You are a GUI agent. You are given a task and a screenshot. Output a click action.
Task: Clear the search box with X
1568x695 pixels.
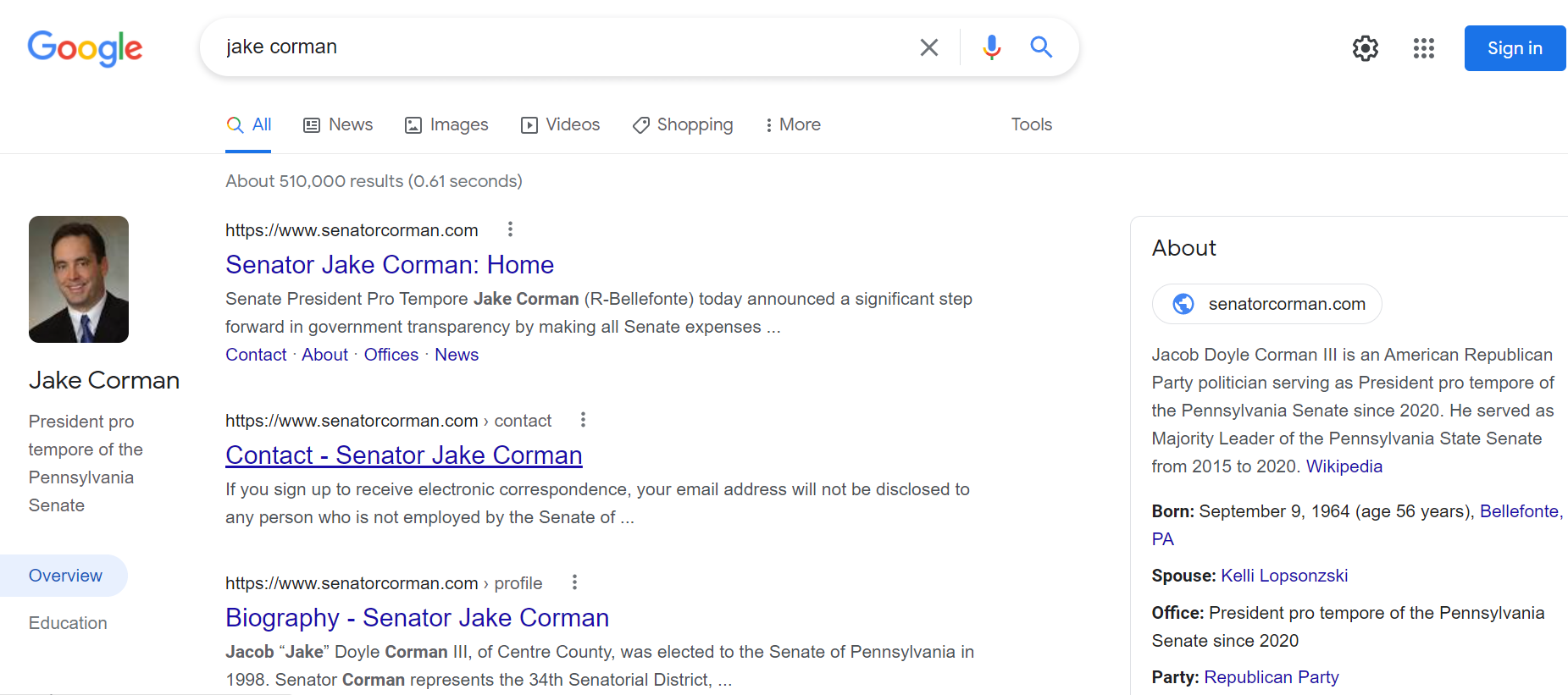click(929, 47)
